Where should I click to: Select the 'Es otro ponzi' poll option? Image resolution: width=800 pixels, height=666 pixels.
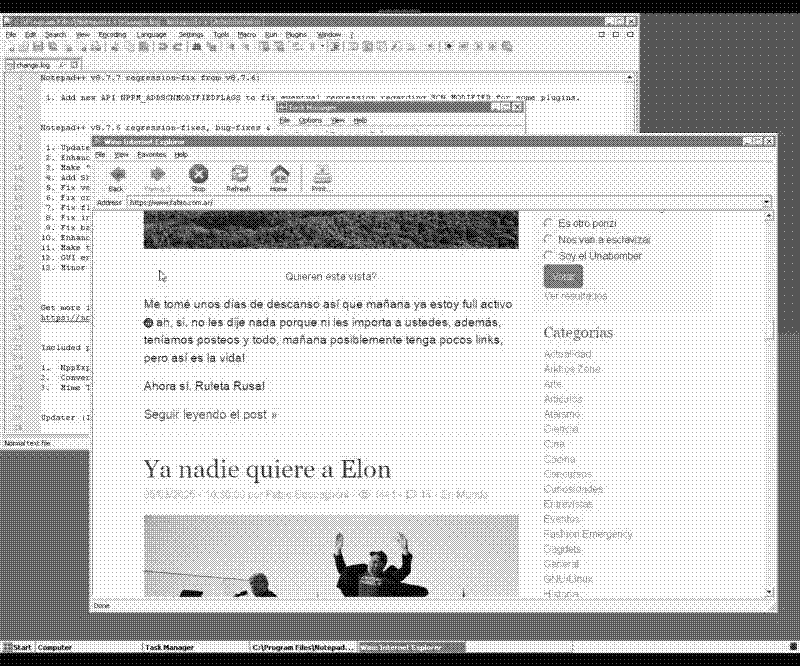pyautogui.click(x=548, y=223)
